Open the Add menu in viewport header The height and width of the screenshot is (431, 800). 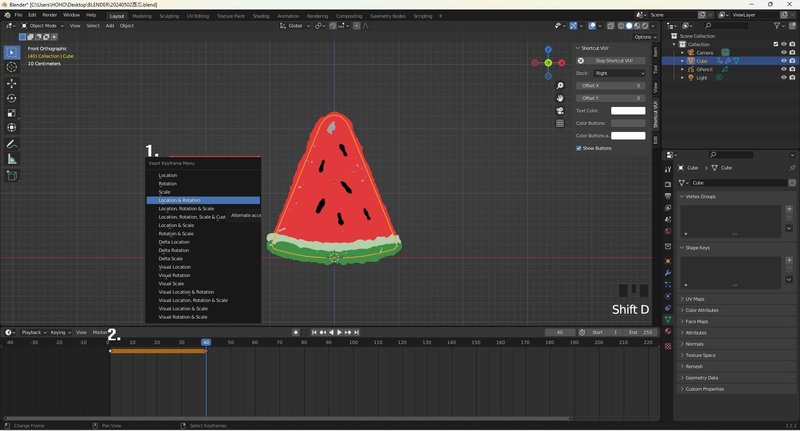(110, 26)
